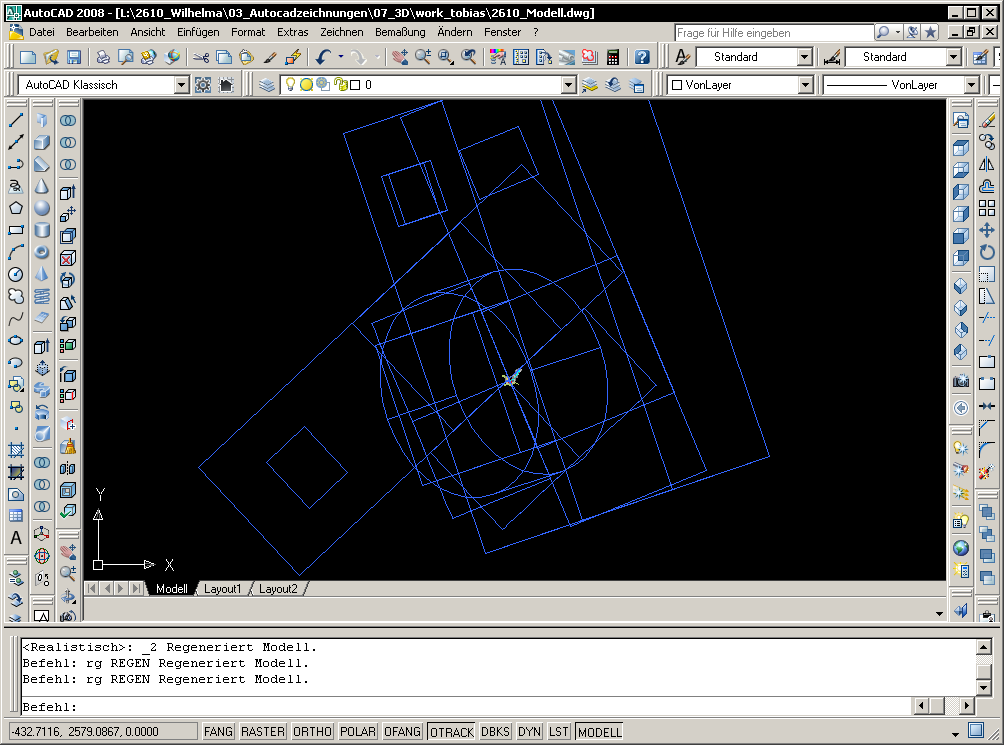Open the Bemaßung menu
The width and height of the screenshot is (1004, 745).
coord(400,32)
